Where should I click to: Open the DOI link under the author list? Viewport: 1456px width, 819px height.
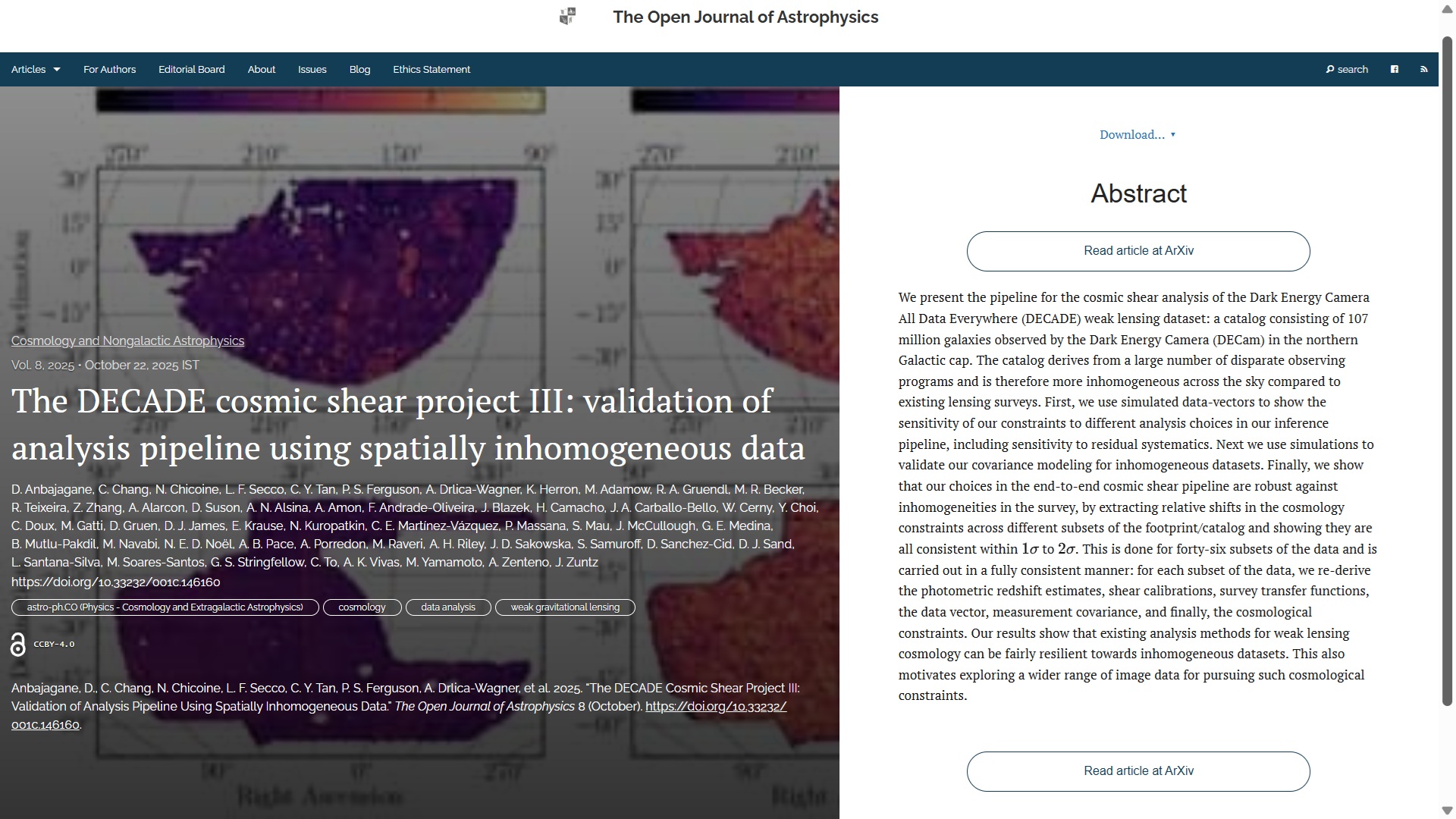(115, 582)
